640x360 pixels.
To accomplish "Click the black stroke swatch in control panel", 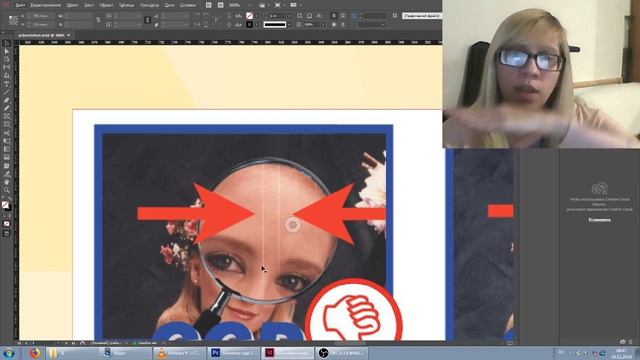I will point(249,24).
